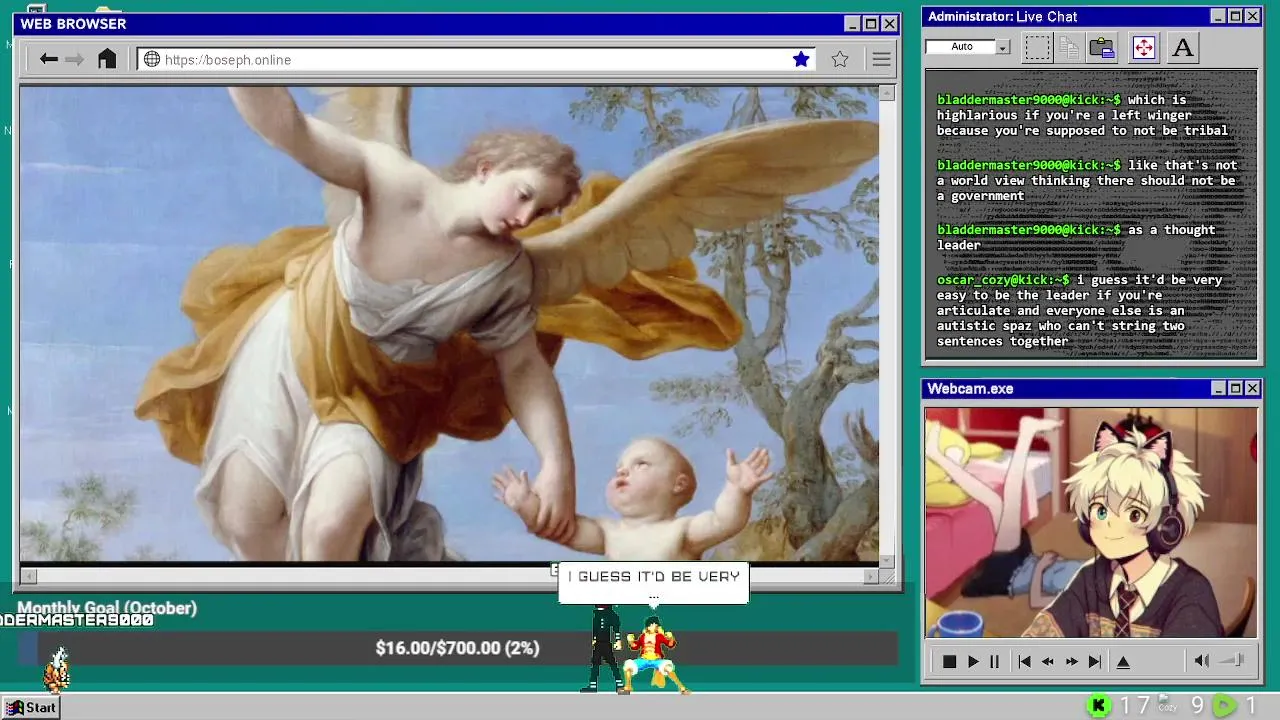Minimize the Live Chat window
Image resolution: width=1280 pixels, height=720 pixels.
[x=1218, y=16]
